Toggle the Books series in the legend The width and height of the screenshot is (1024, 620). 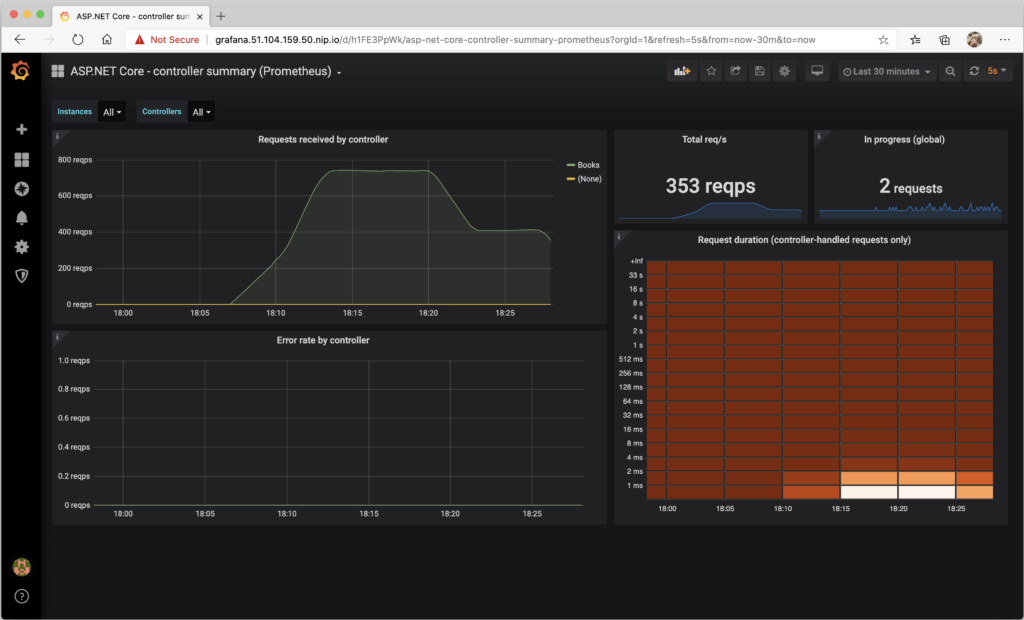point(588,165)
